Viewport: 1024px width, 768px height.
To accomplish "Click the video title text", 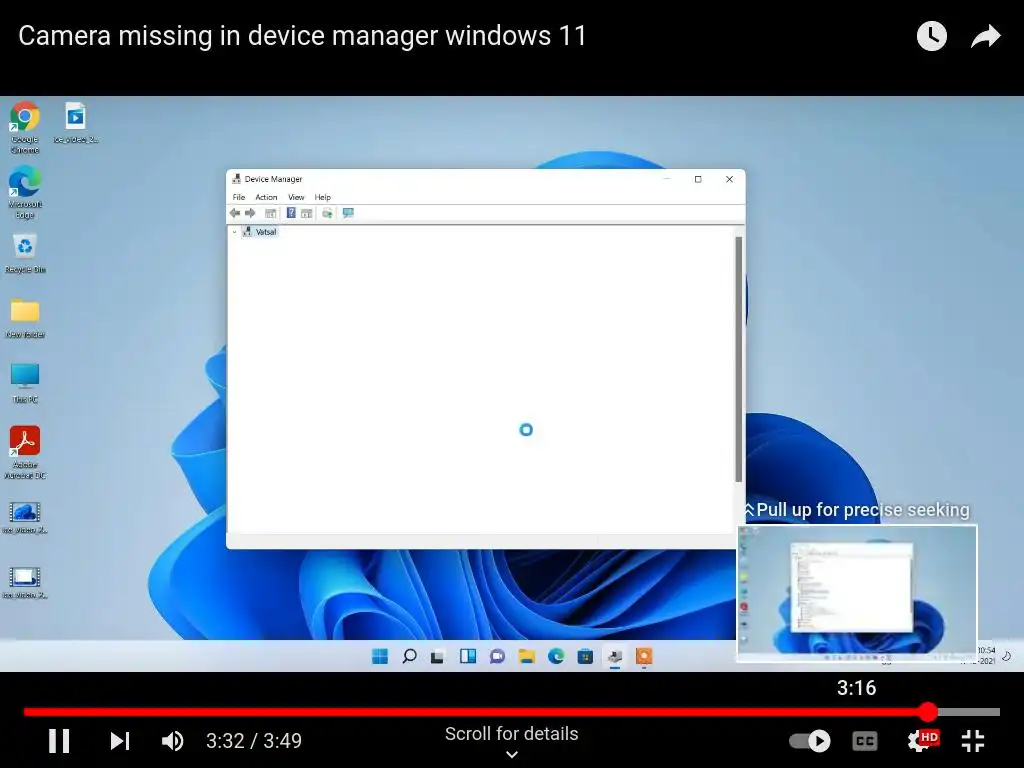I will (302, 35).
